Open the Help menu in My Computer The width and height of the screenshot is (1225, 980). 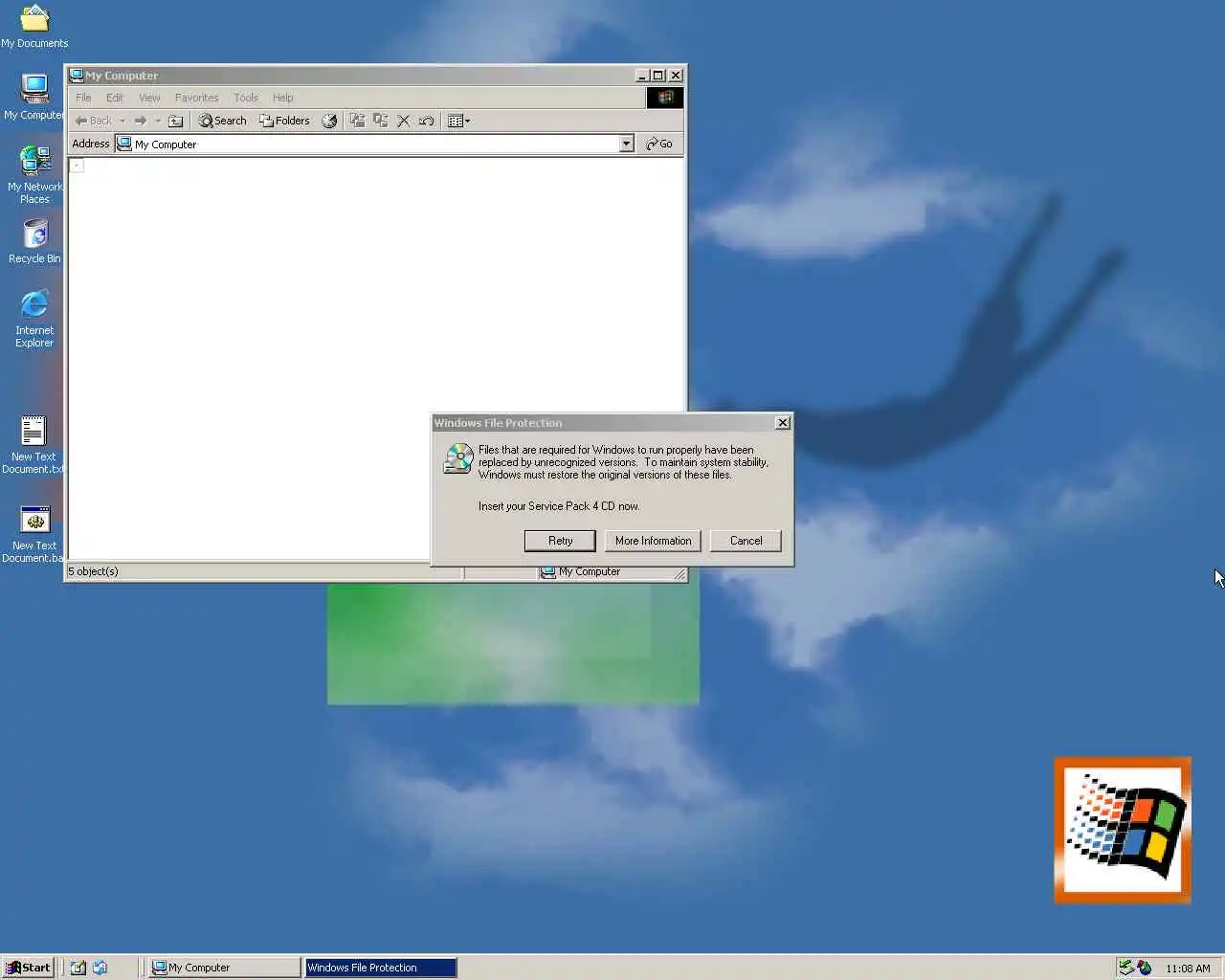pyautogui.click(x=282, y=98)
